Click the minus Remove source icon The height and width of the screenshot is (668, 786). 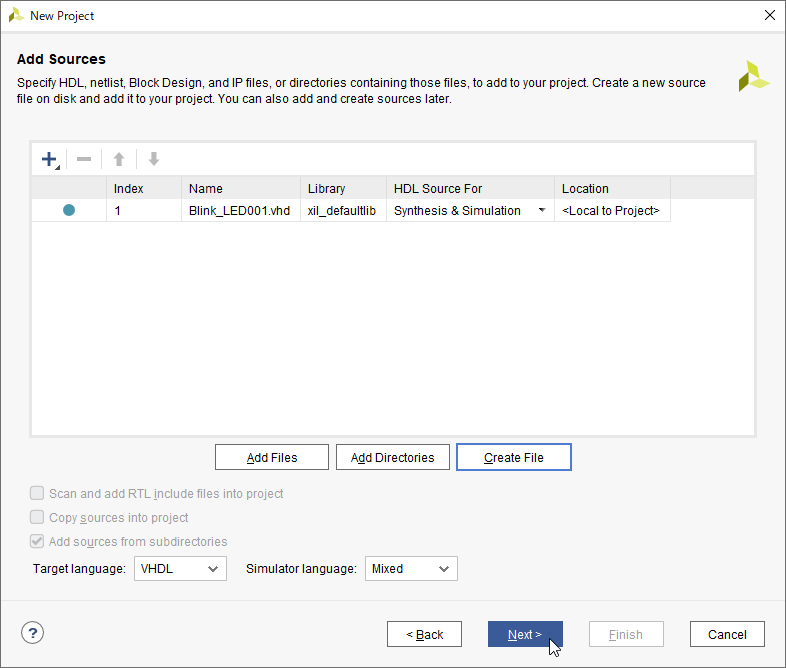(x=84, y=159)
